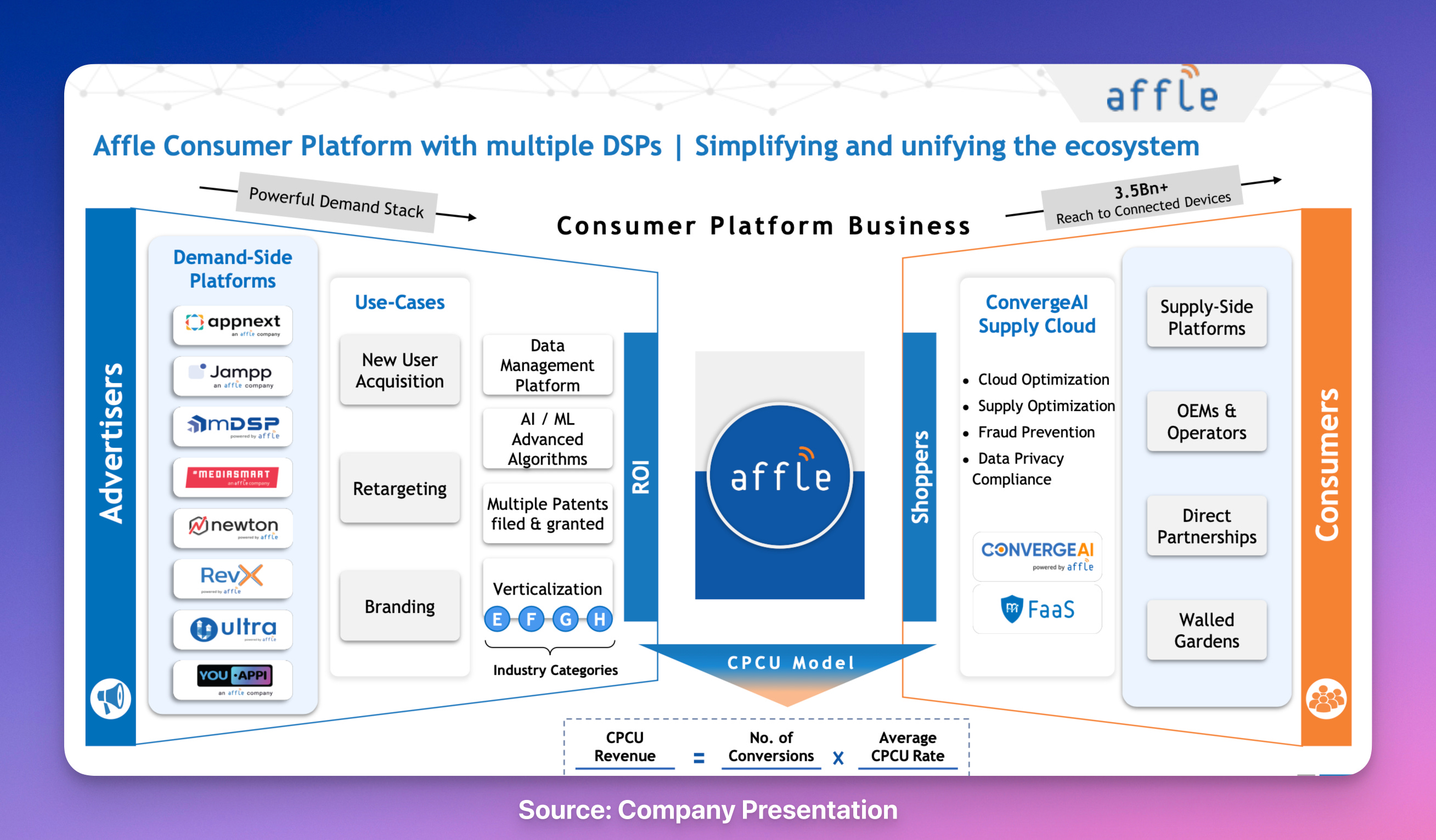Click the people group icon under Consumers
The height and width of the screenshot is (840, 1436).
coord(1326,698)
